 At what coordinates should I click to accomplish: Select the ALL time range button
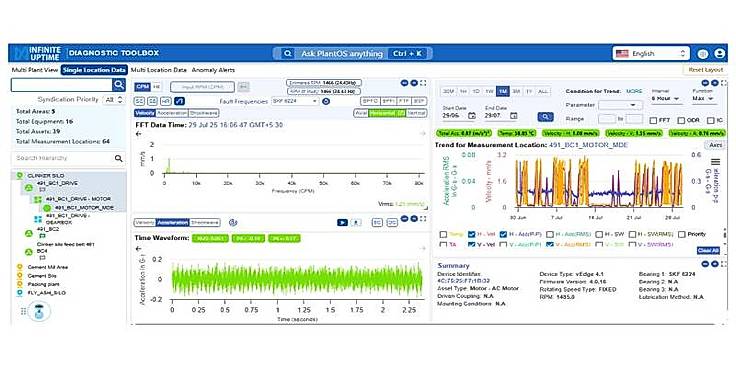tap(543, 91)
